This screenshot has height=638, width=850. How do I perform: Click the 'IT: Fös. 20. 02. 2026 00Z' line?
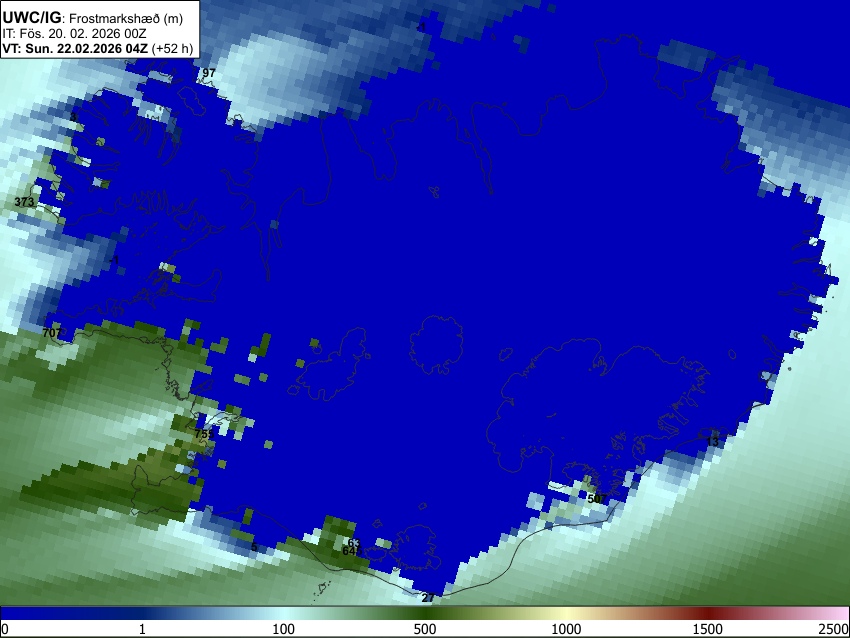pos(74,34)
